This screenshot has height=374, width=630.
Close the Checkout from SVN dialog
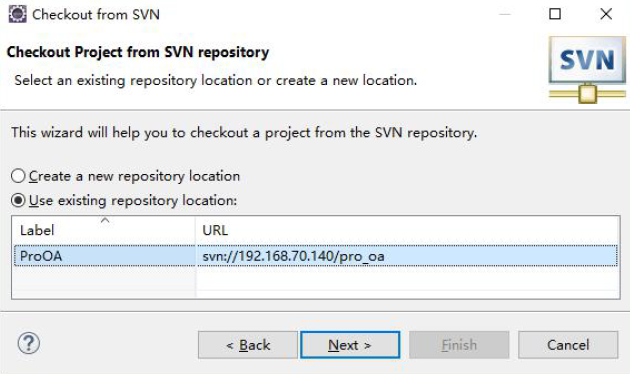pos(606,14)
